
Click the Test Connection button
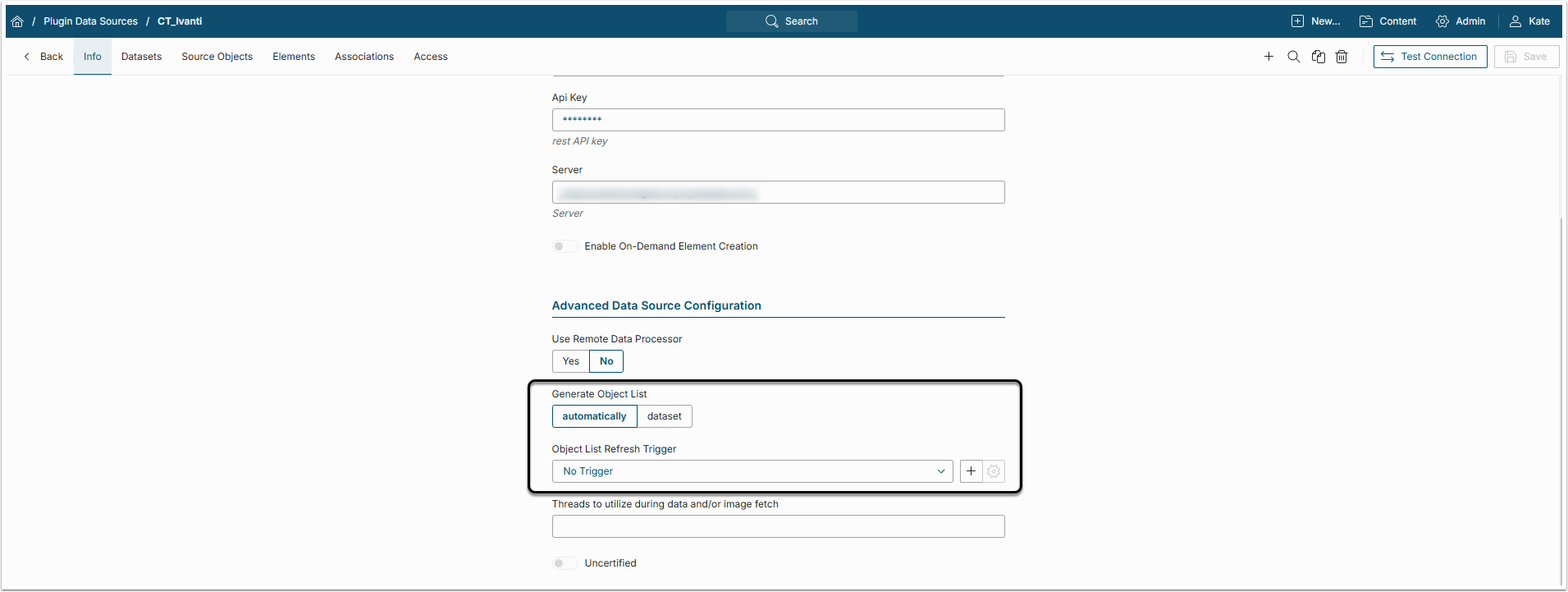tap(1429, 57)
